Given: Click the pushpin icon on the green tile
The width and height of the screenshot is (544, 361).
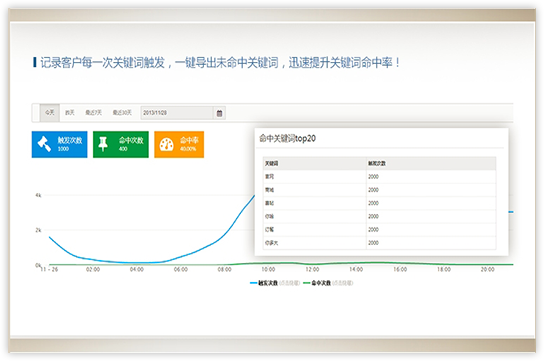Looking at the screenshot, I should tap(103, 144).
